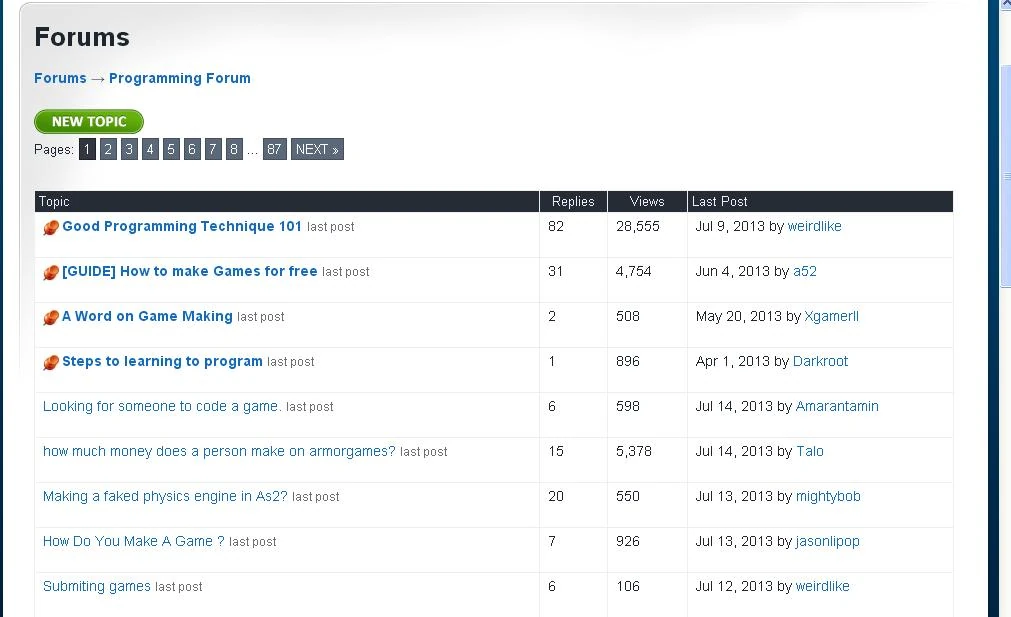Click the pushpin icon beside Steps to learning to program

[50, 361]
